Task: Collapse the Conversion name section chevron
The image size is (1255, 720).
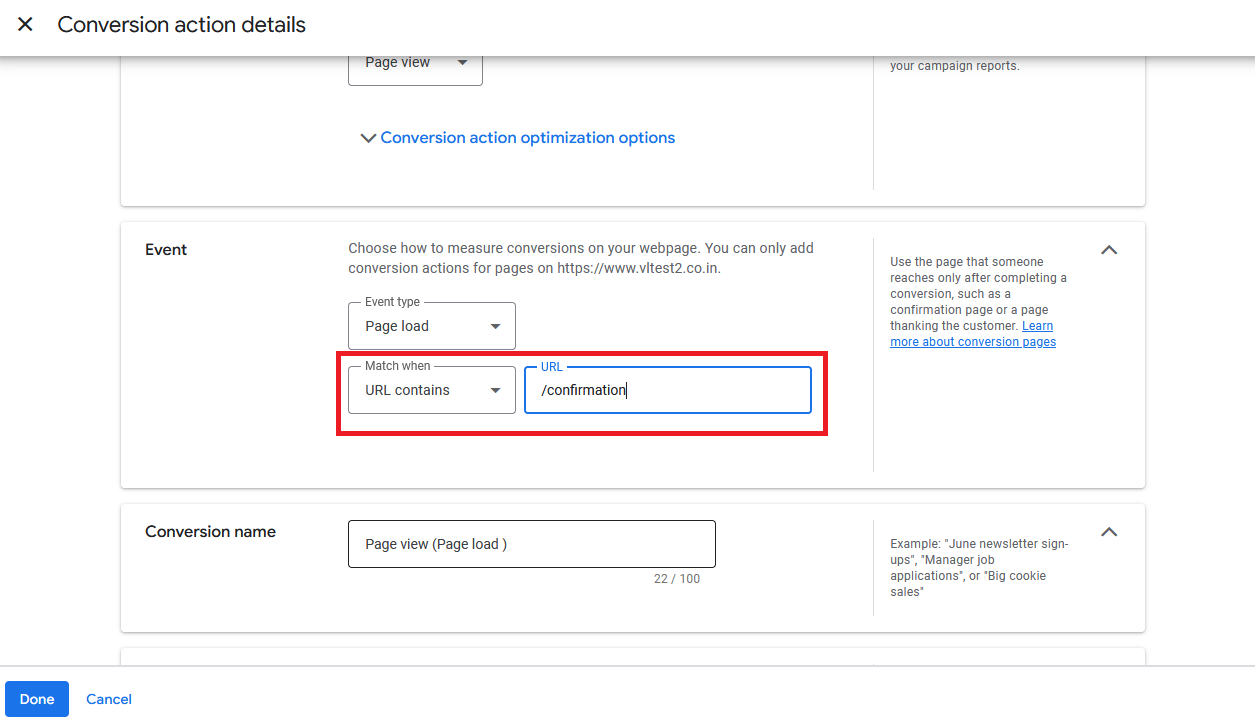Action: pyautogui.click(x=1108, y=532)
